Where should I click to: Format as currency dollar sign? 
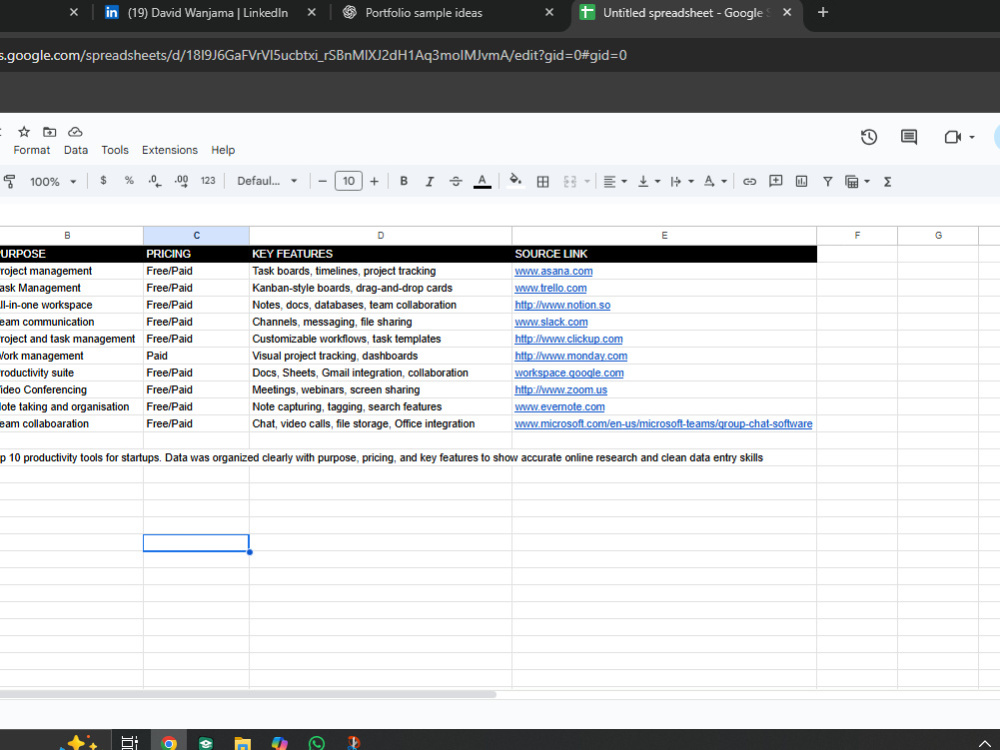[103, 181]
